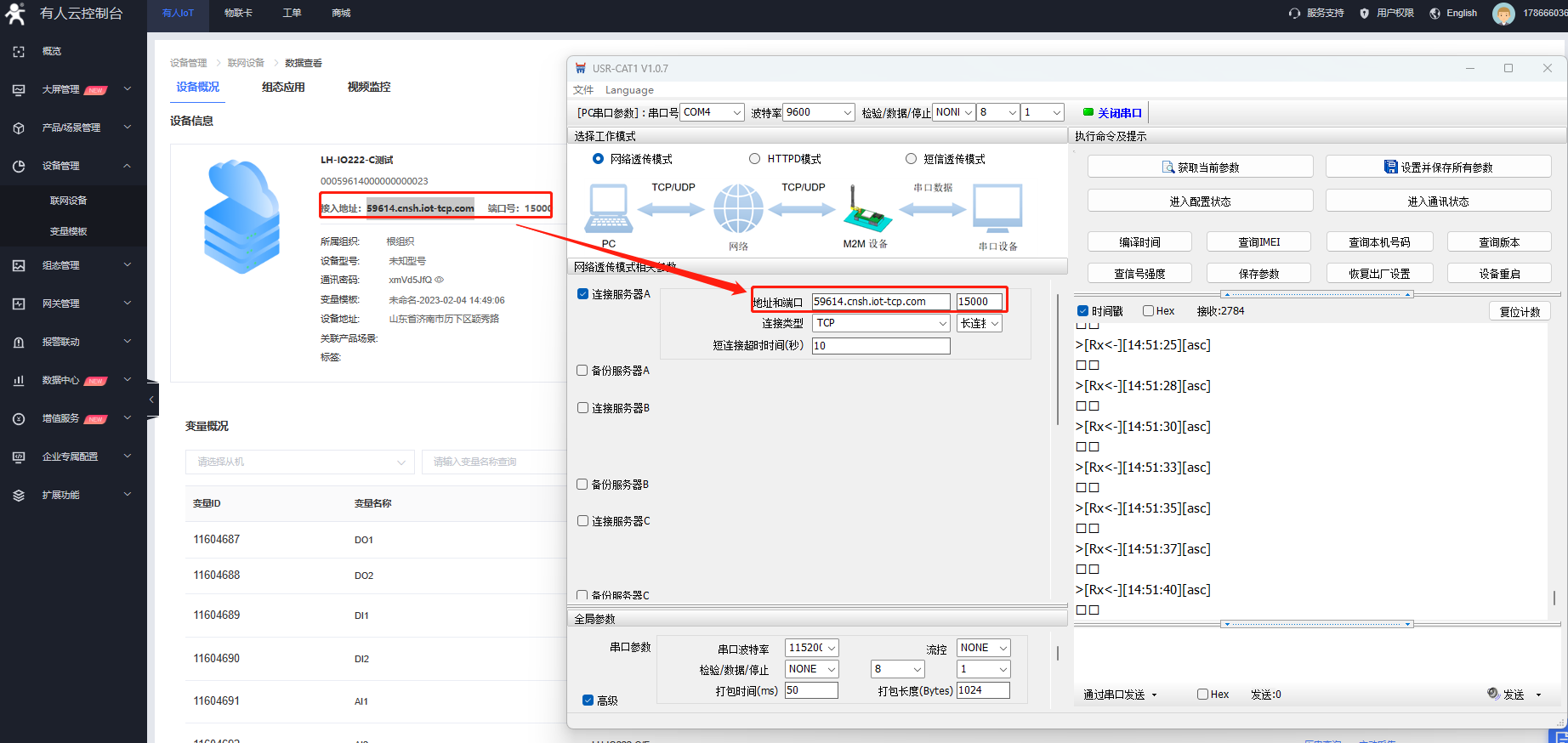Click the user avatar in top bar
The height and width of the screenshot is (743, 1568).
click(1503, 14)
